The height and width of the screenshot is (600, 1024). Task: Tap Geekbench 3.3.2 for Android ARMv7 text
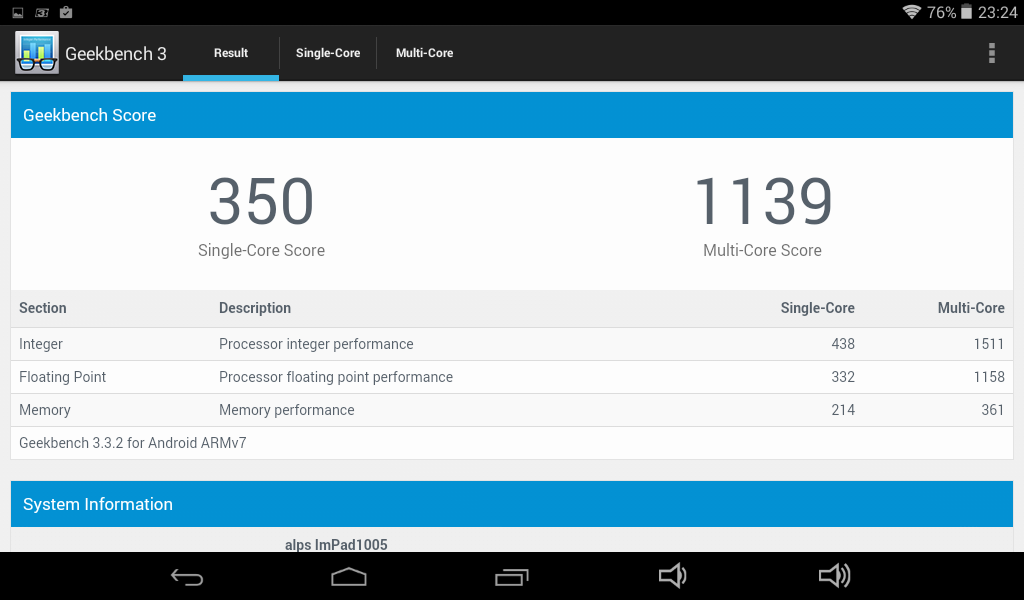pos(133,443)
